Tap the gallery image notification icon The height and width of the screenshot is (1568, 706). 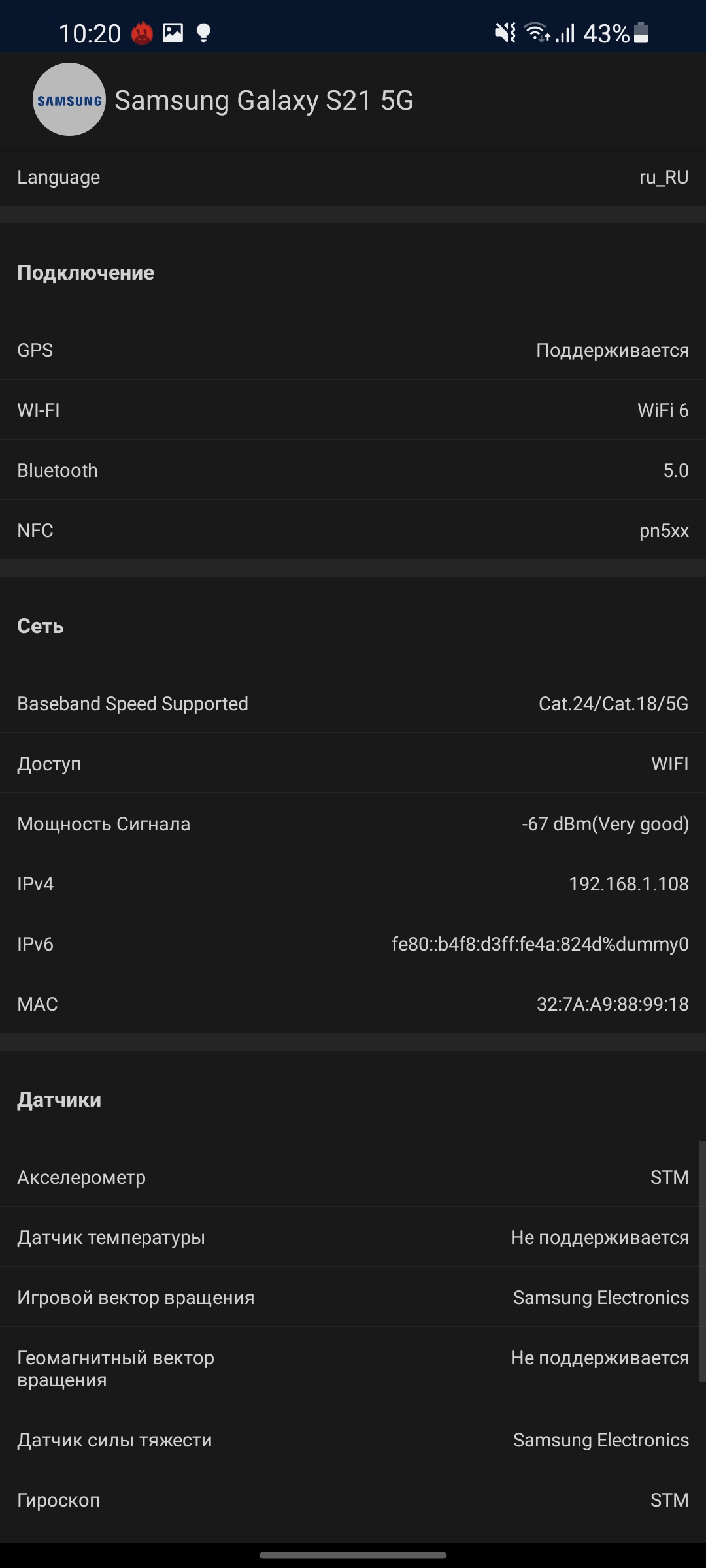point(173,33)
